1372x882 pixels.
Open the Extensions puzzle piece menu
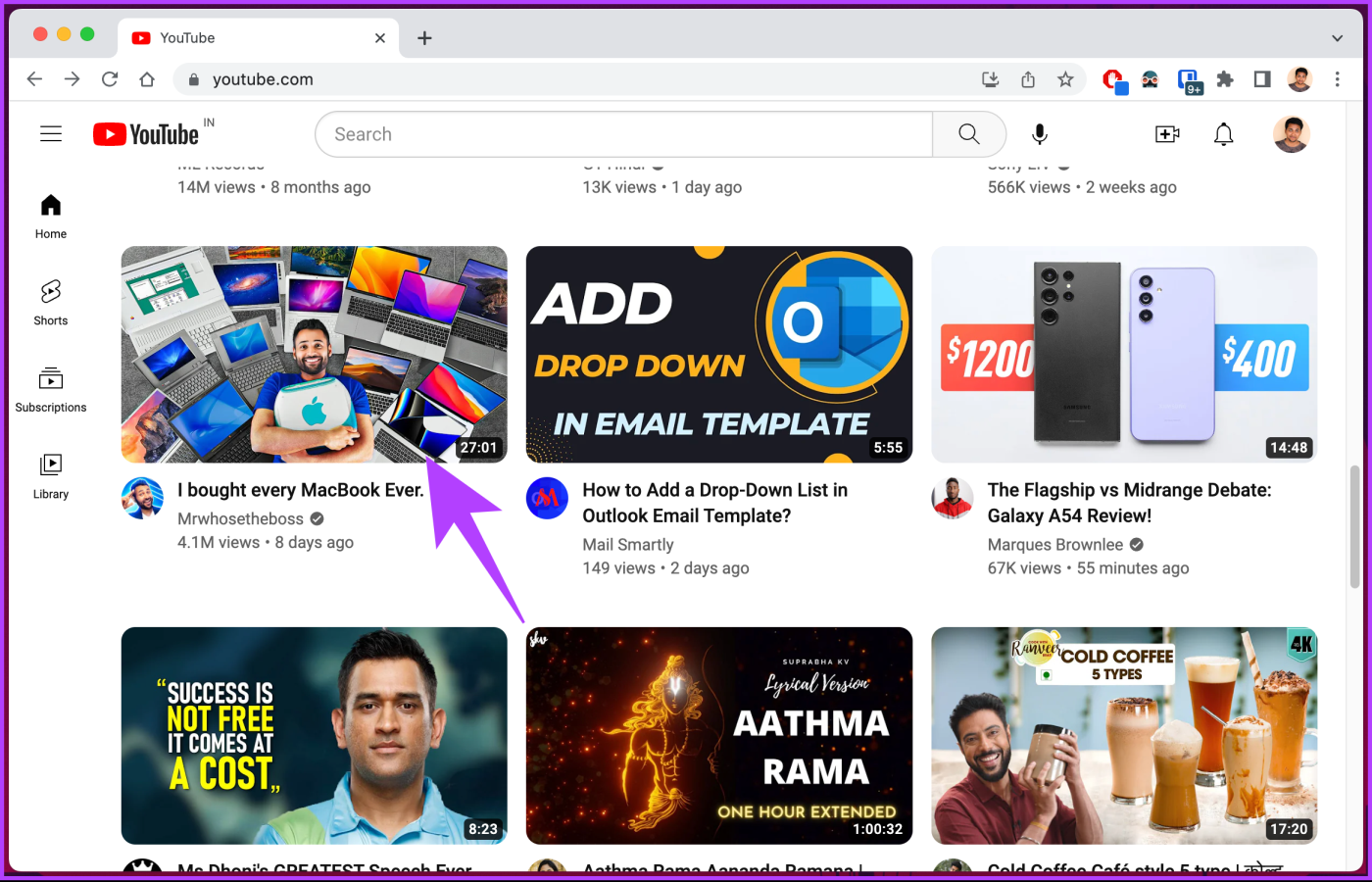coord(1225,79)
